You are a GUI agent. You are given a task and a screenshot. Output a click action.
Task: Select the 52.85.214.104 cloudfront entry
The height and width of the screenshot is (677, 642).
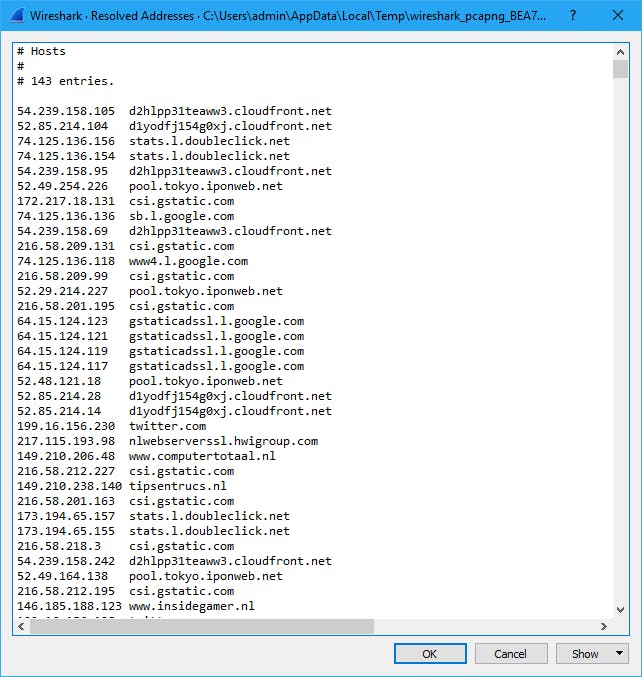point(174,126)
